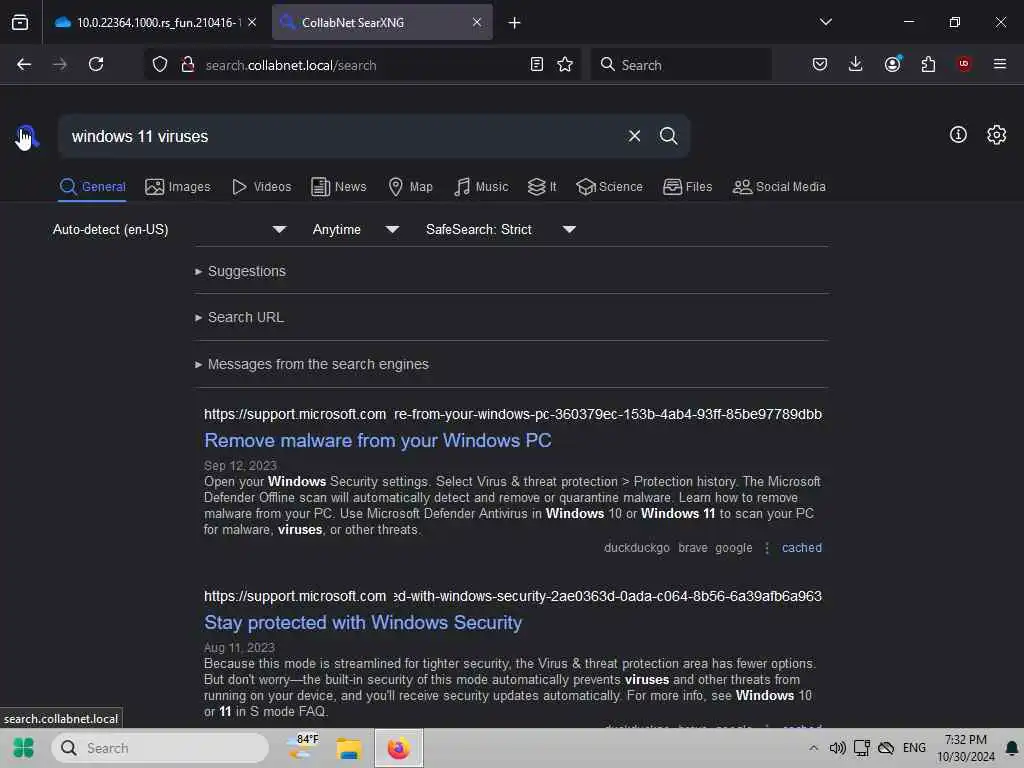This screenshot has width=1024, height=768.
Task: Click the Remove malware result's support.microsoft.com URL
Action: pos(513,414)
